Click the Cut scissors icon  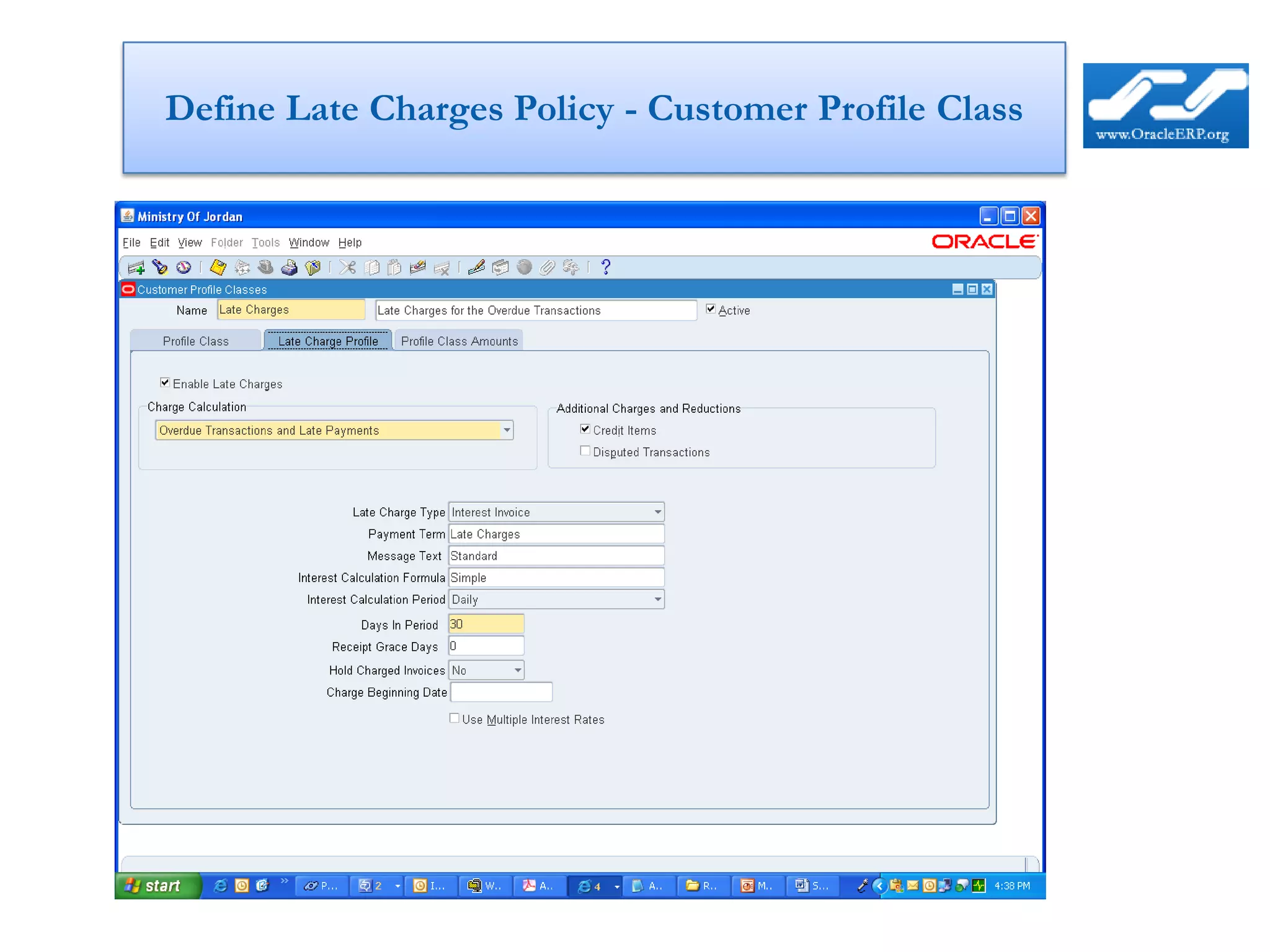tap(348, 267)
